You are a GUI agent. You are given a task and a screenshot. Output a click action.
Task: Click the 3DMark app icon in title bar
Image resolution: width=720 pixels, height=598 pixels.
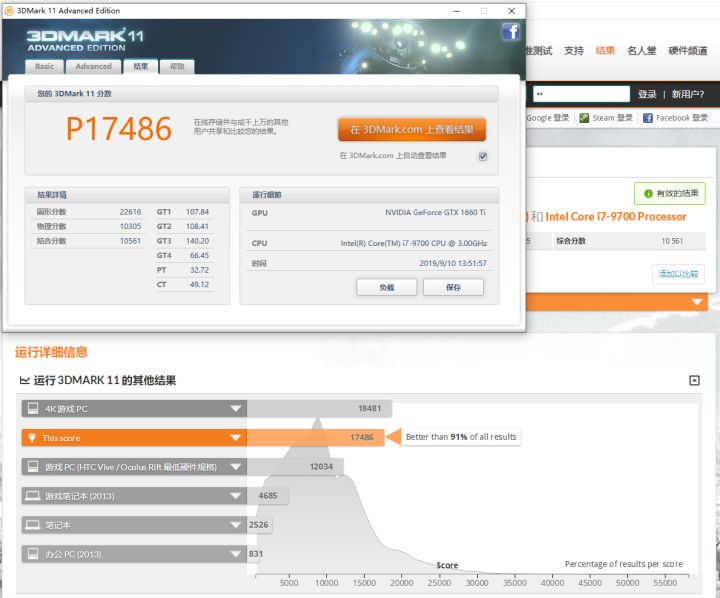tap(8, 11)
